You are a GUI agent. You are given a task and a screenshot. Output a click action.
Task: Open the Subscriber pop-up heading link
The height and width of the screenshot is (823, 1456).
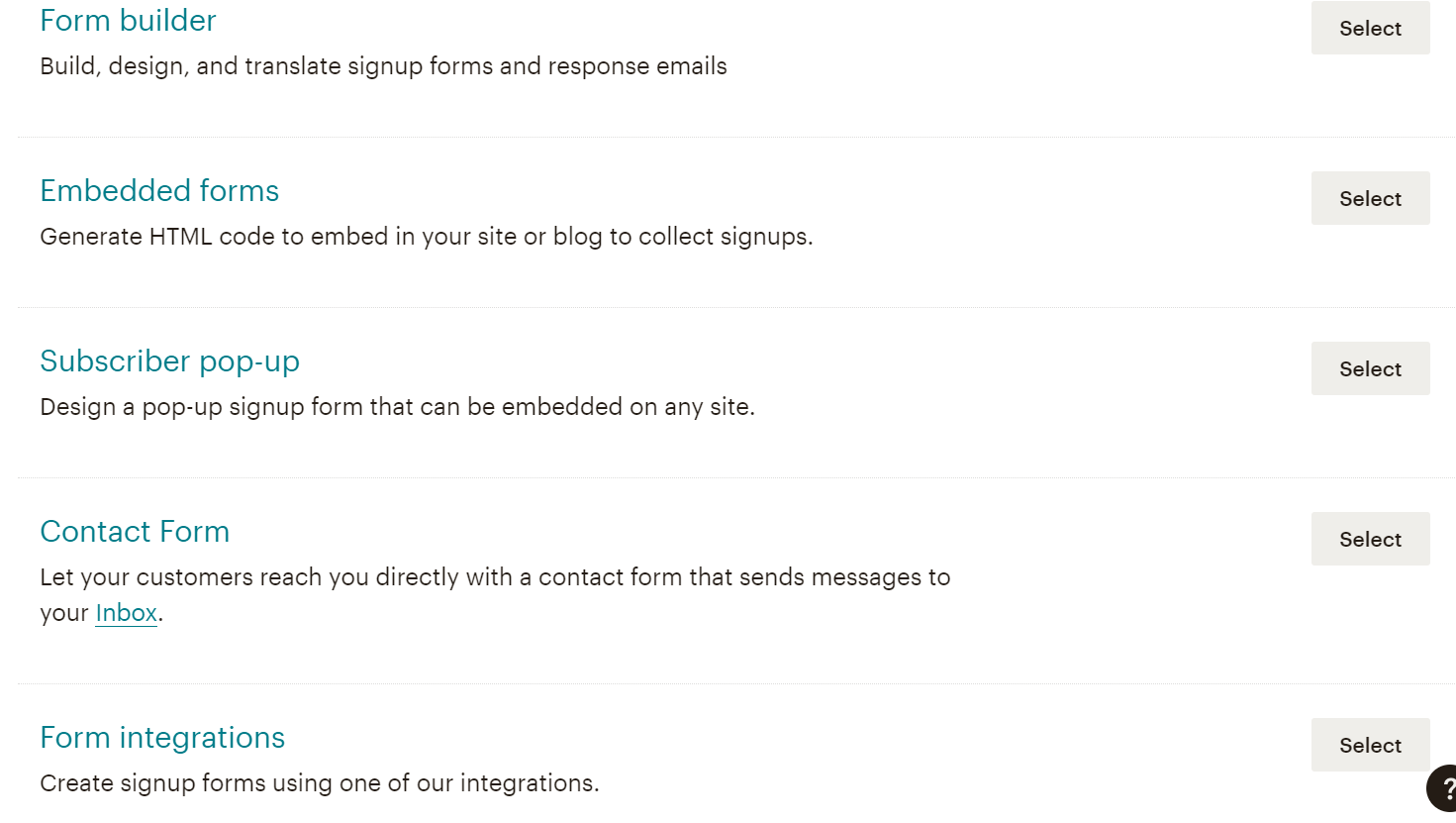[169, 361]
